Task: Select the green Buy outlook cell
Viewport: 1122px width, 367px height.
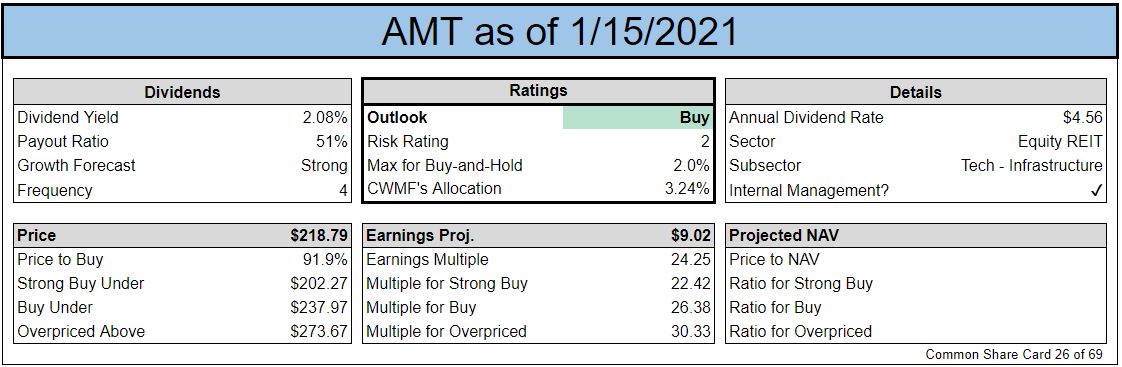Action: click(638, 117)
